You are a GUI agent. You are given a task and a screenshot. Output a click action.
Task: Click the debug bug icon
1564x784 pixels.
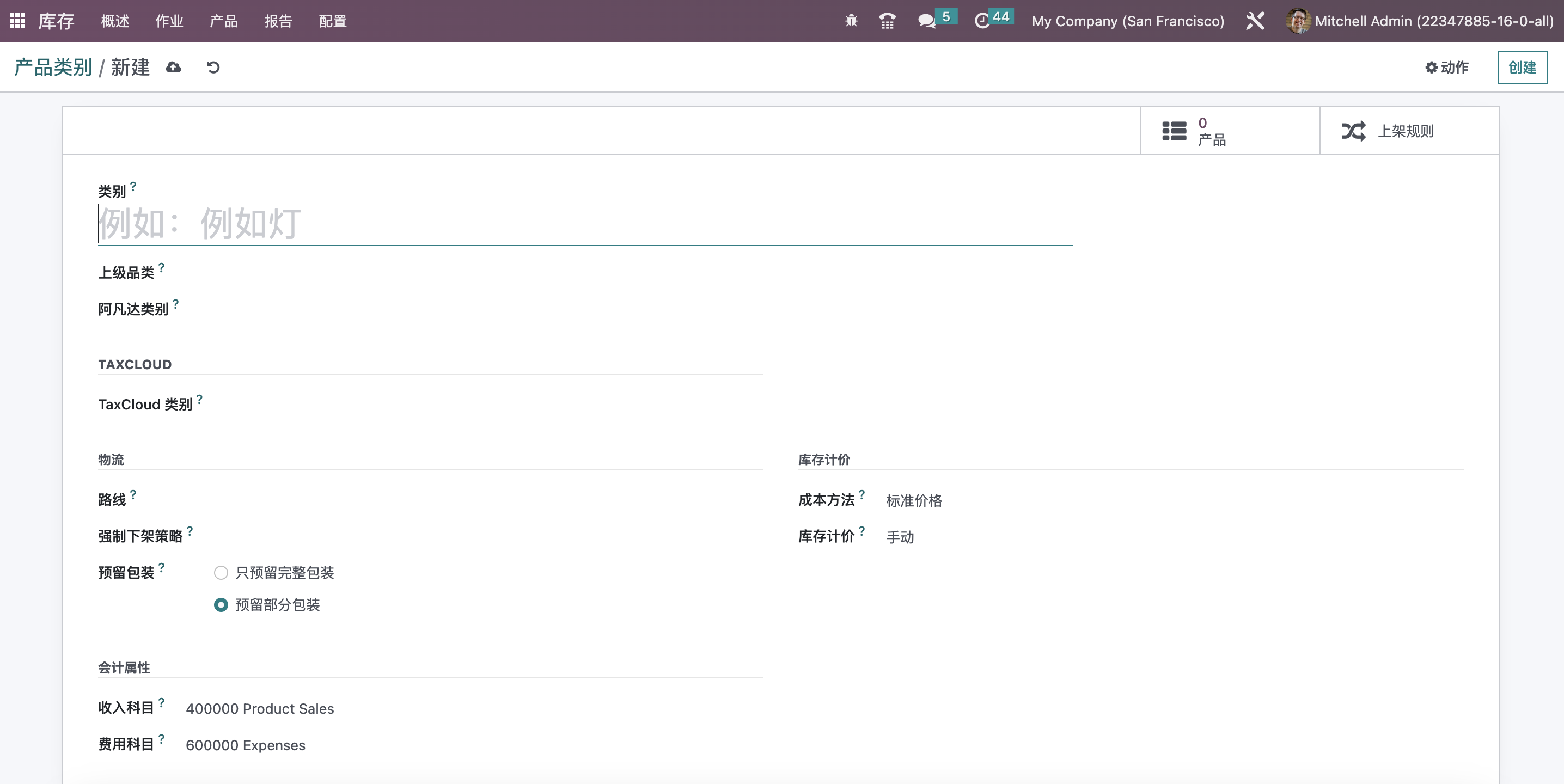pos(851,21)
